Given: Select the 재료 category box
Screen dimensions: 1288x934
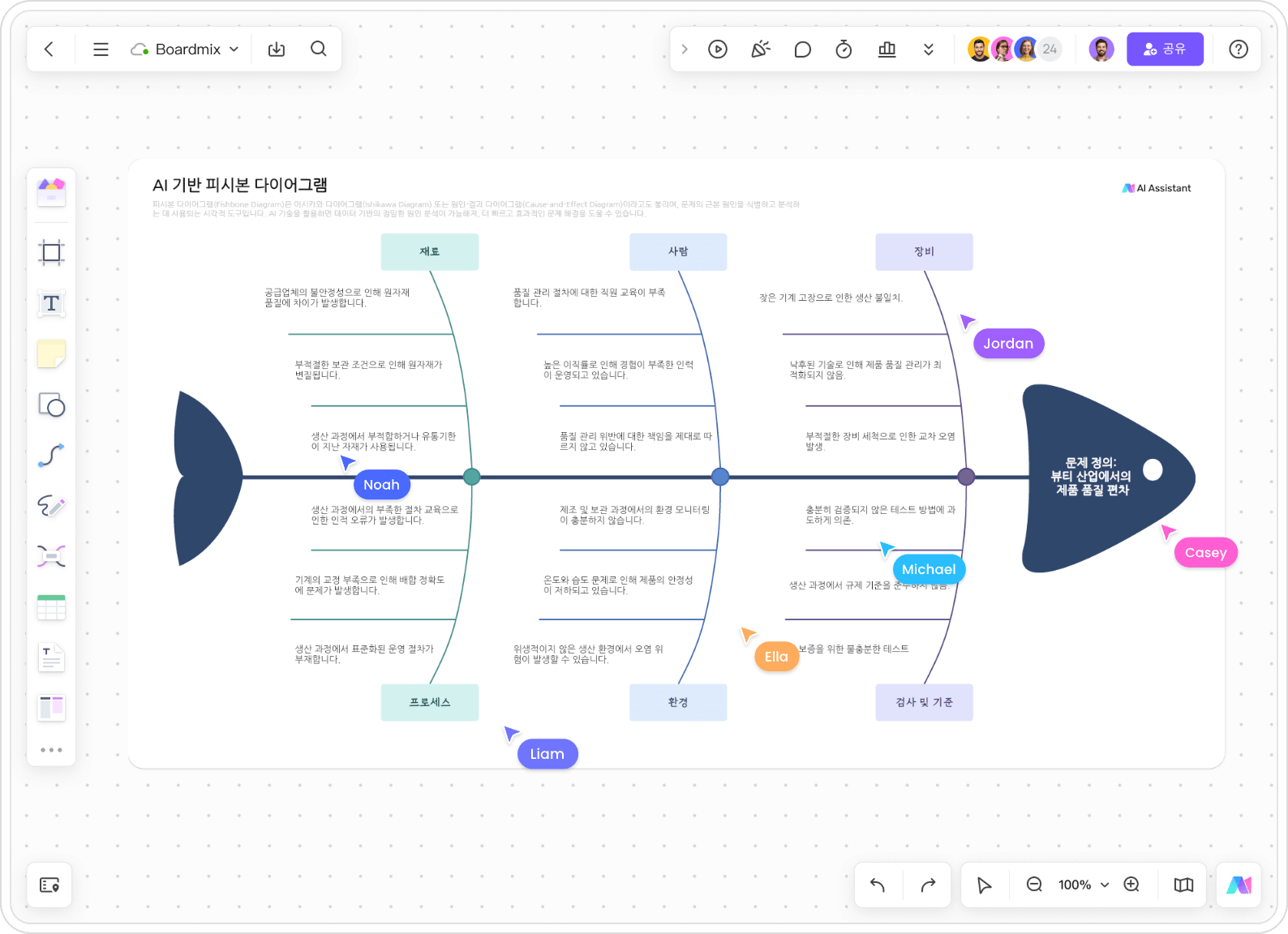Looking at the screenshot, I should point(430,252).
